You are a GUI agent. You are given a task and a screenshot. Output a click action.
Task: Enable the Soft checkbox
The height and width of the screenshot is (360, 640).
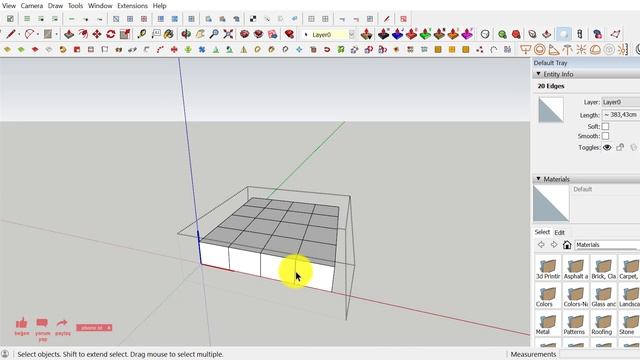click(x=605, y=127)
